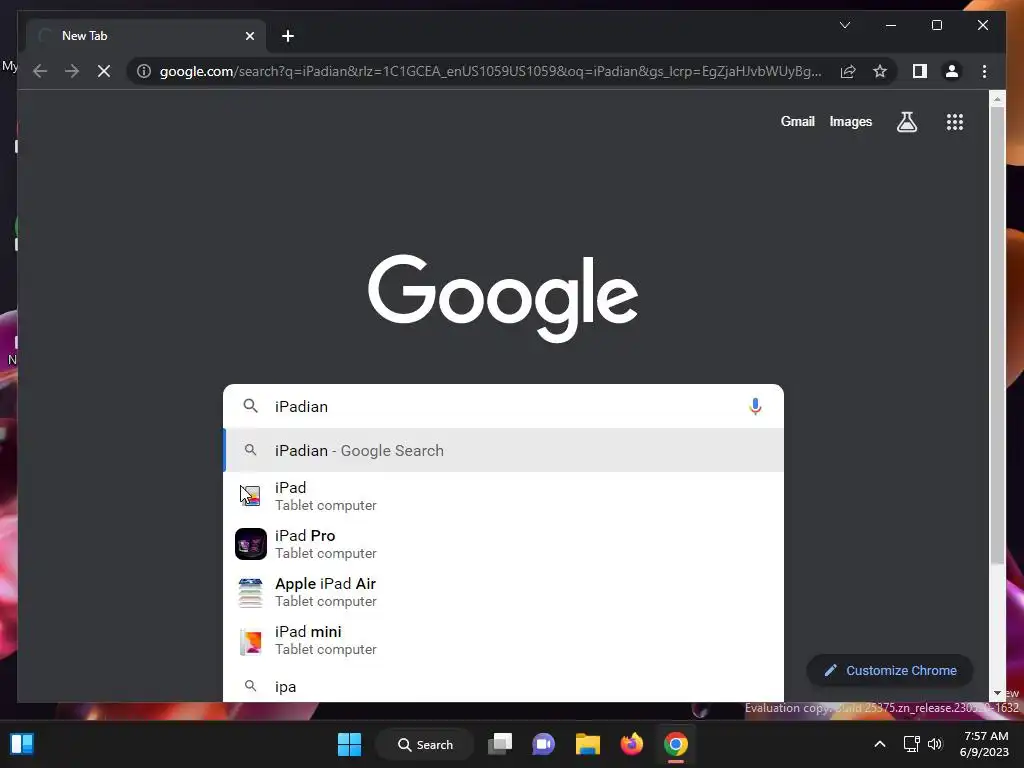Open the Chat app on taskbar

(x=543, y=744)
